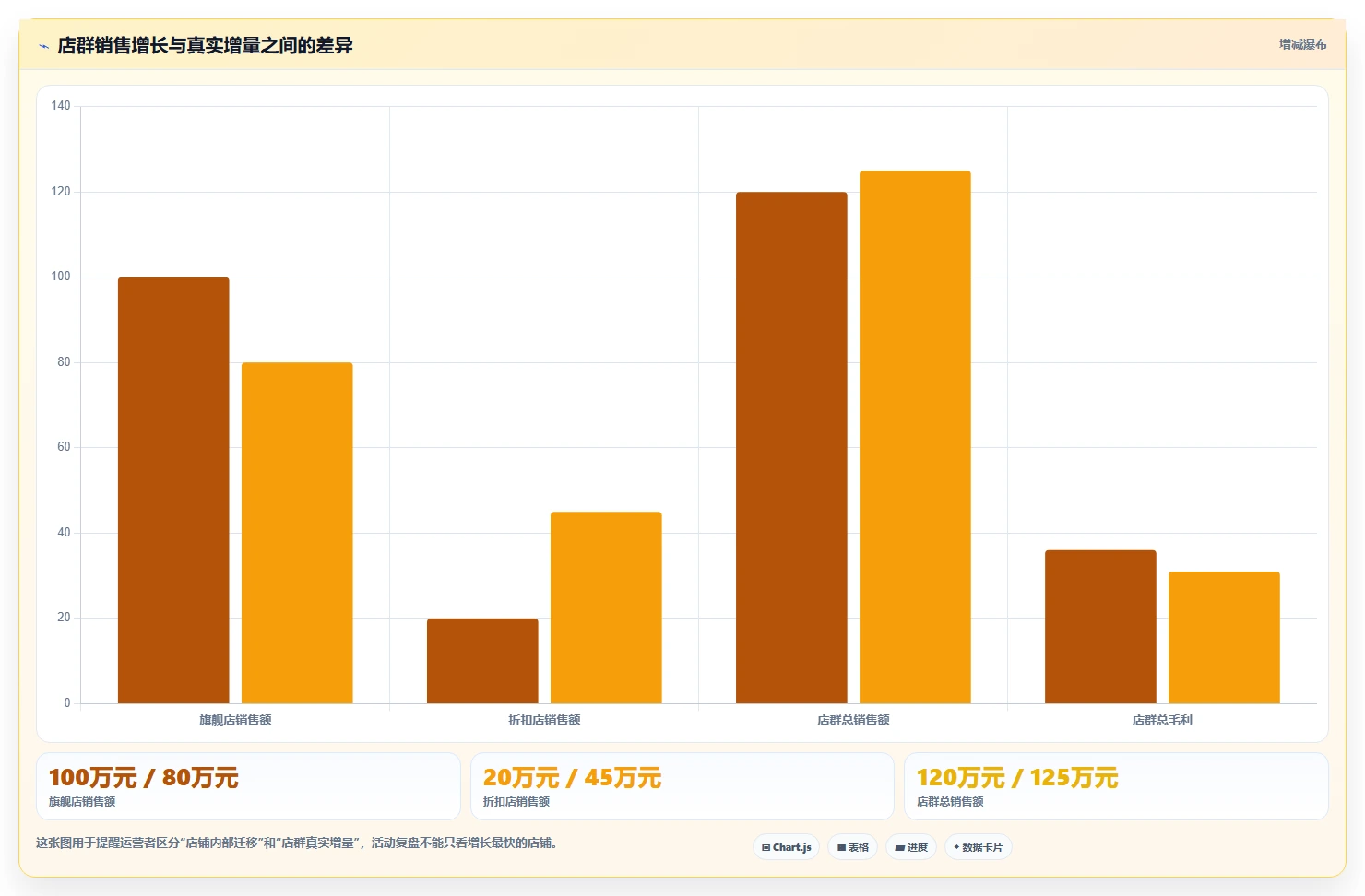This screenshot has width=1365, height=896.
Task: Click the dark brown 旗舰店销售额 bar
Action: 173,490
